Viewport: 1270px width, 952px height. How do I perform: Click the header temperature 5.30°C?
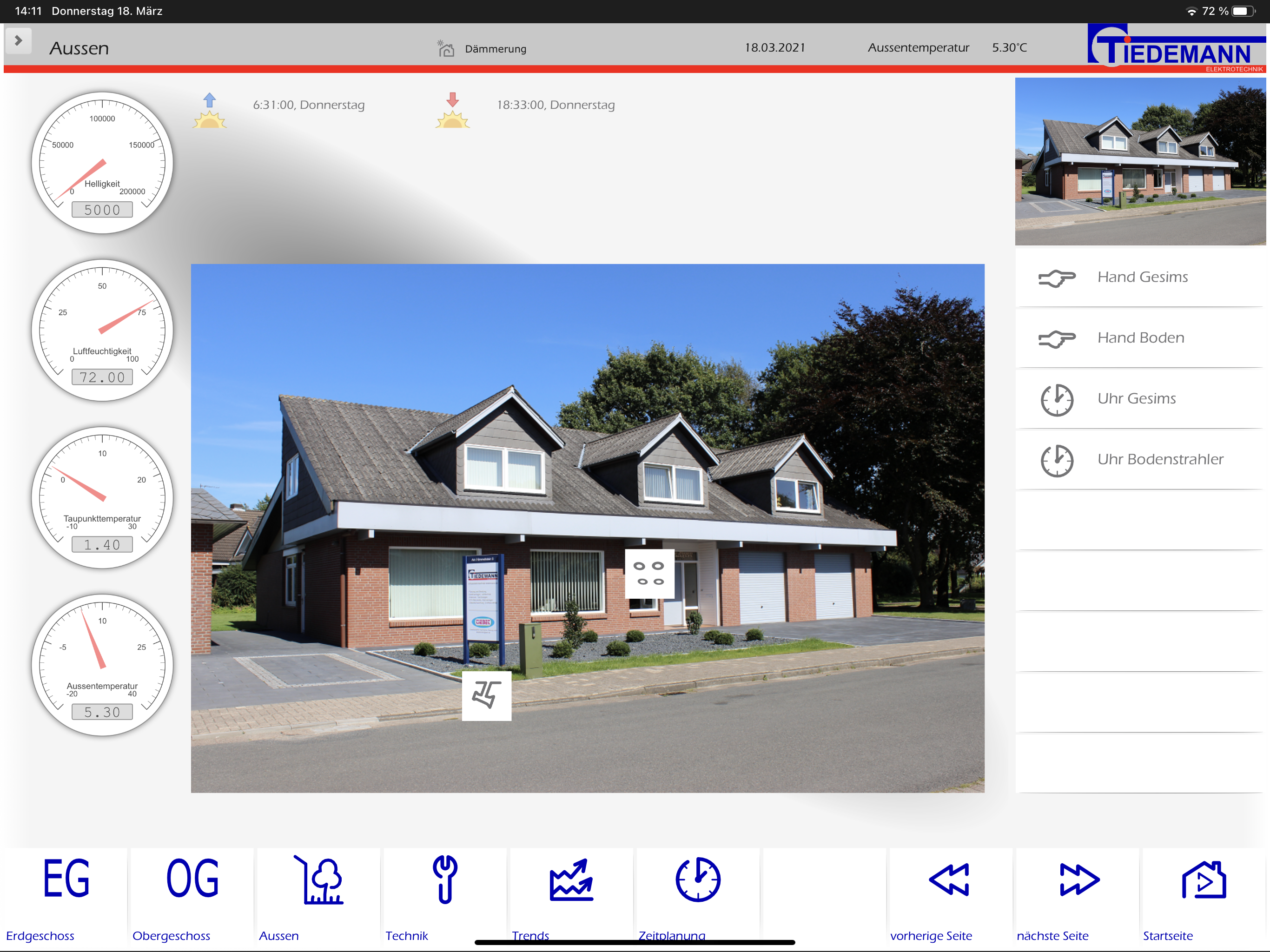tap(1009, 48)
